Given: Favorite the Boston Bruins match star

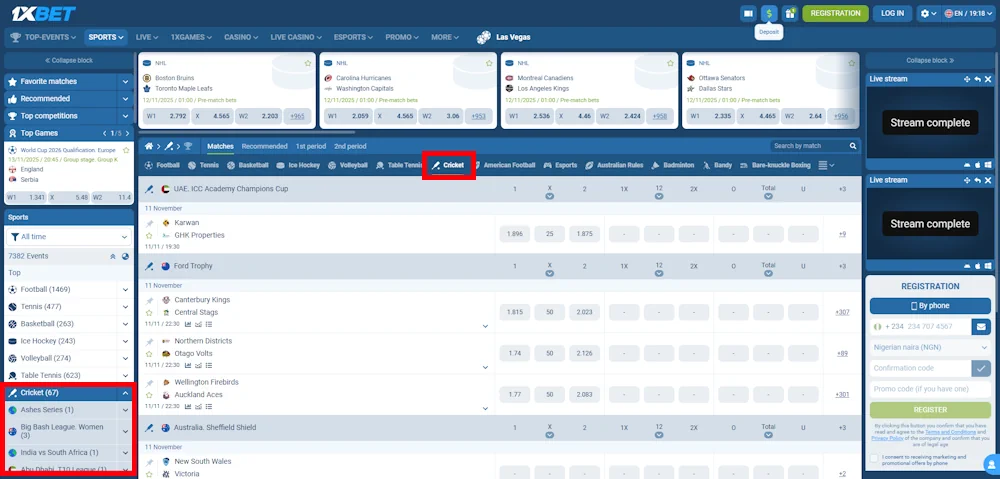Looking at the screenshot, I should click(x=308, y=63).
